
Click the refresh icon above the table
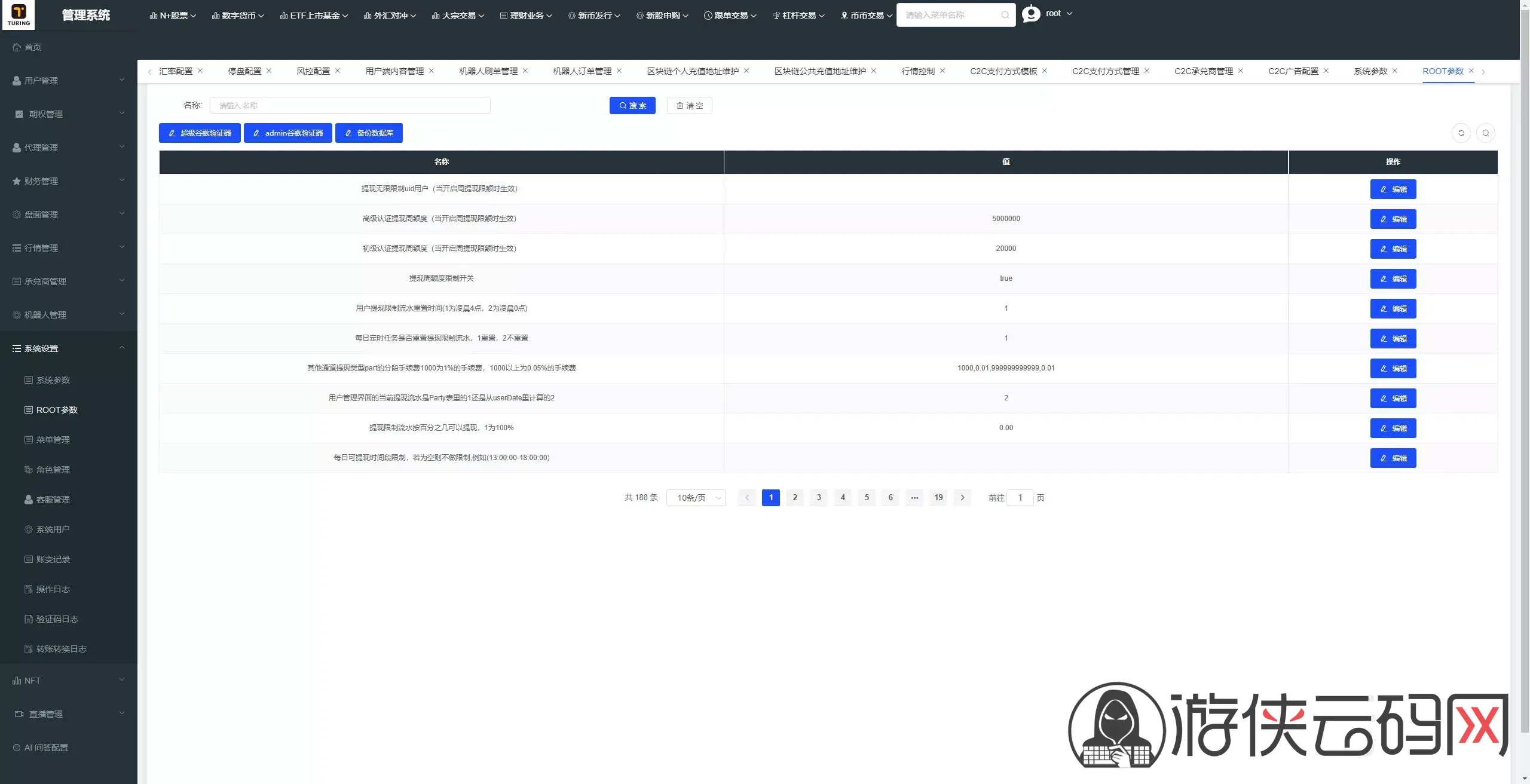click(1461, 133)
